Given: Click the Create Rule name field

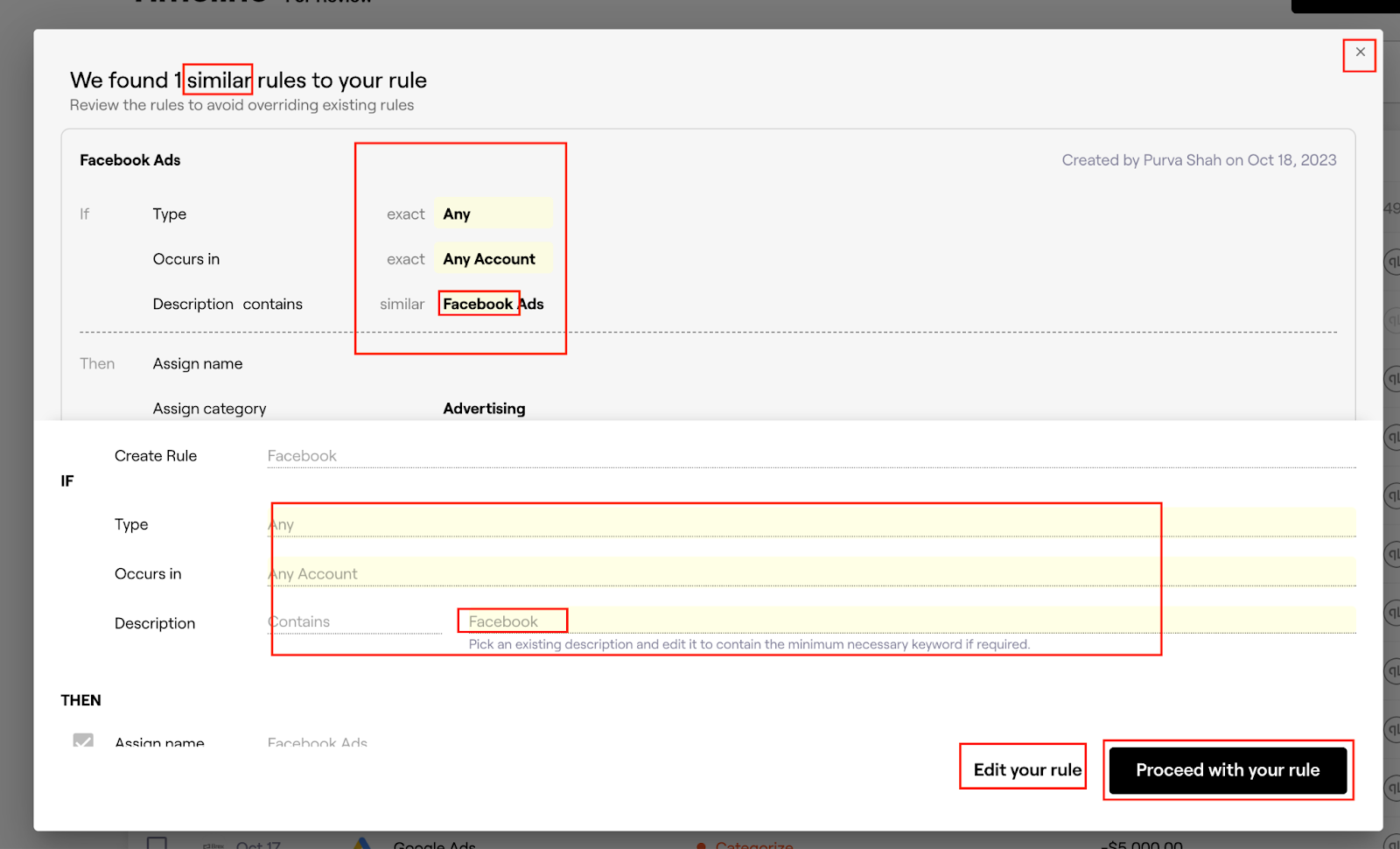Looking at the screenshot, I should tap(811, 456).
